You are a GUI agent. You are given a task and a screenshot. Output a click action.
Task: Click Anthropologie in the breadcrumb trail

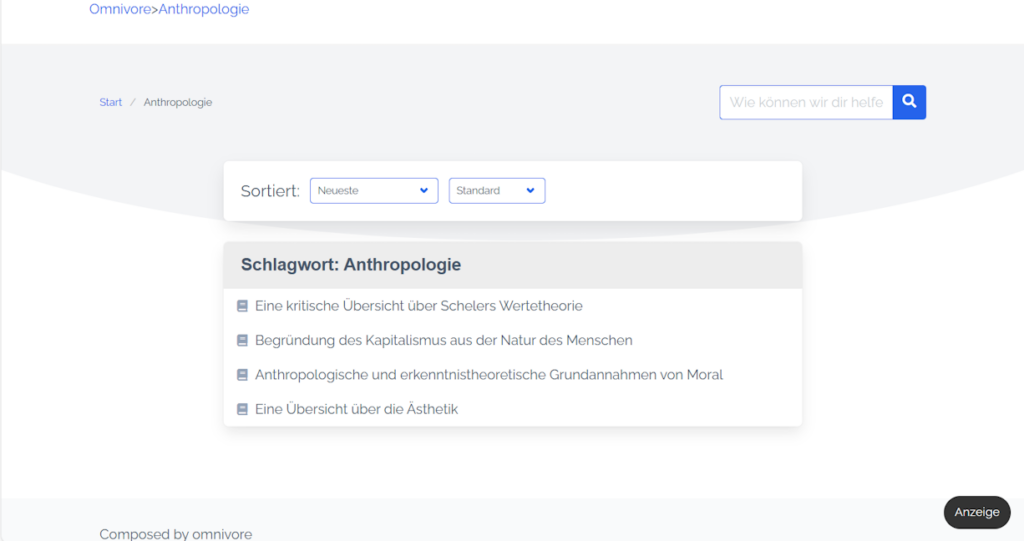[178, 102]
